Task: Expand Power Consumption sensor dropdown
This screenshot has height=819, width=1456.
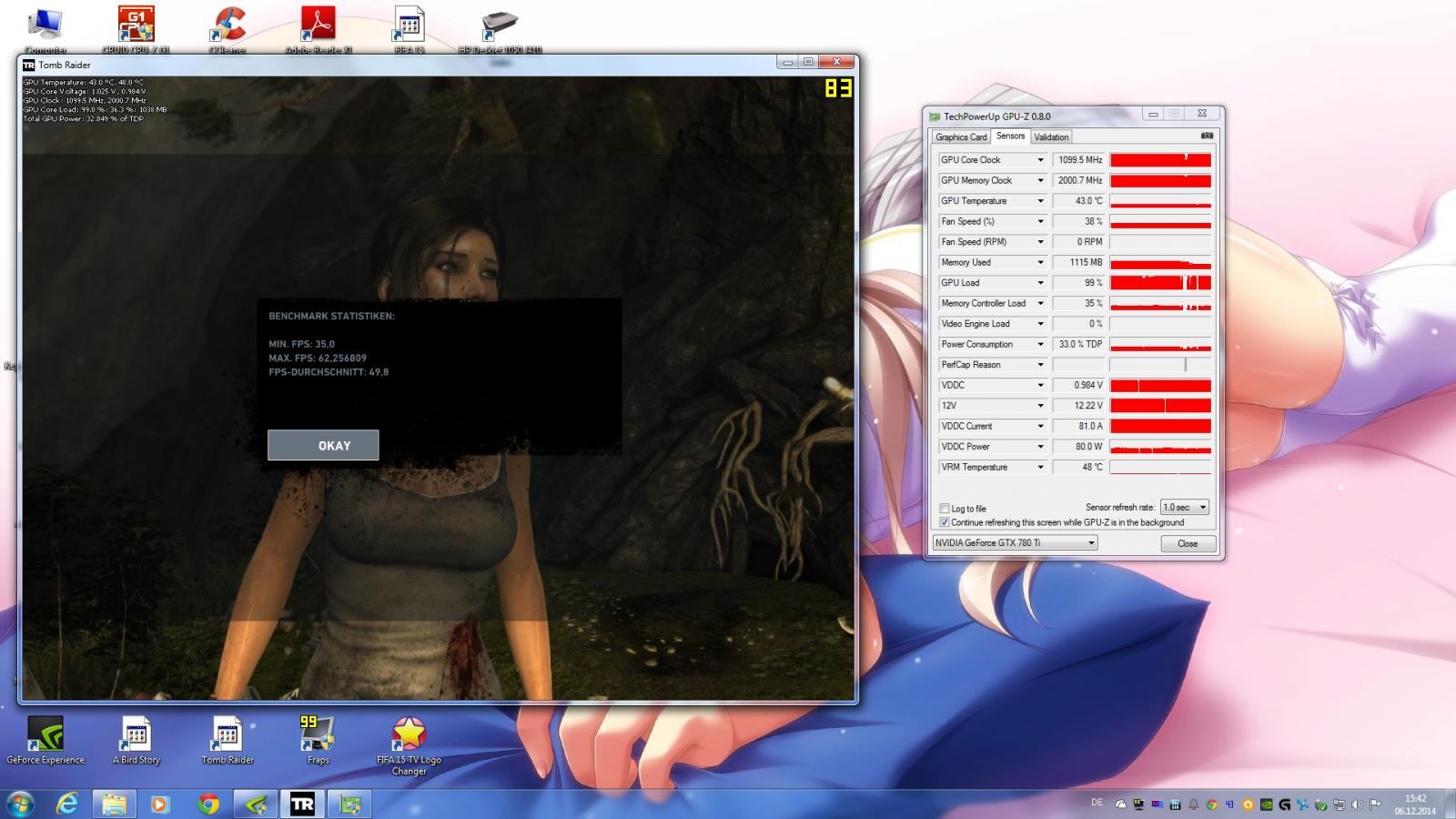Action: [x=1040, y=344]
